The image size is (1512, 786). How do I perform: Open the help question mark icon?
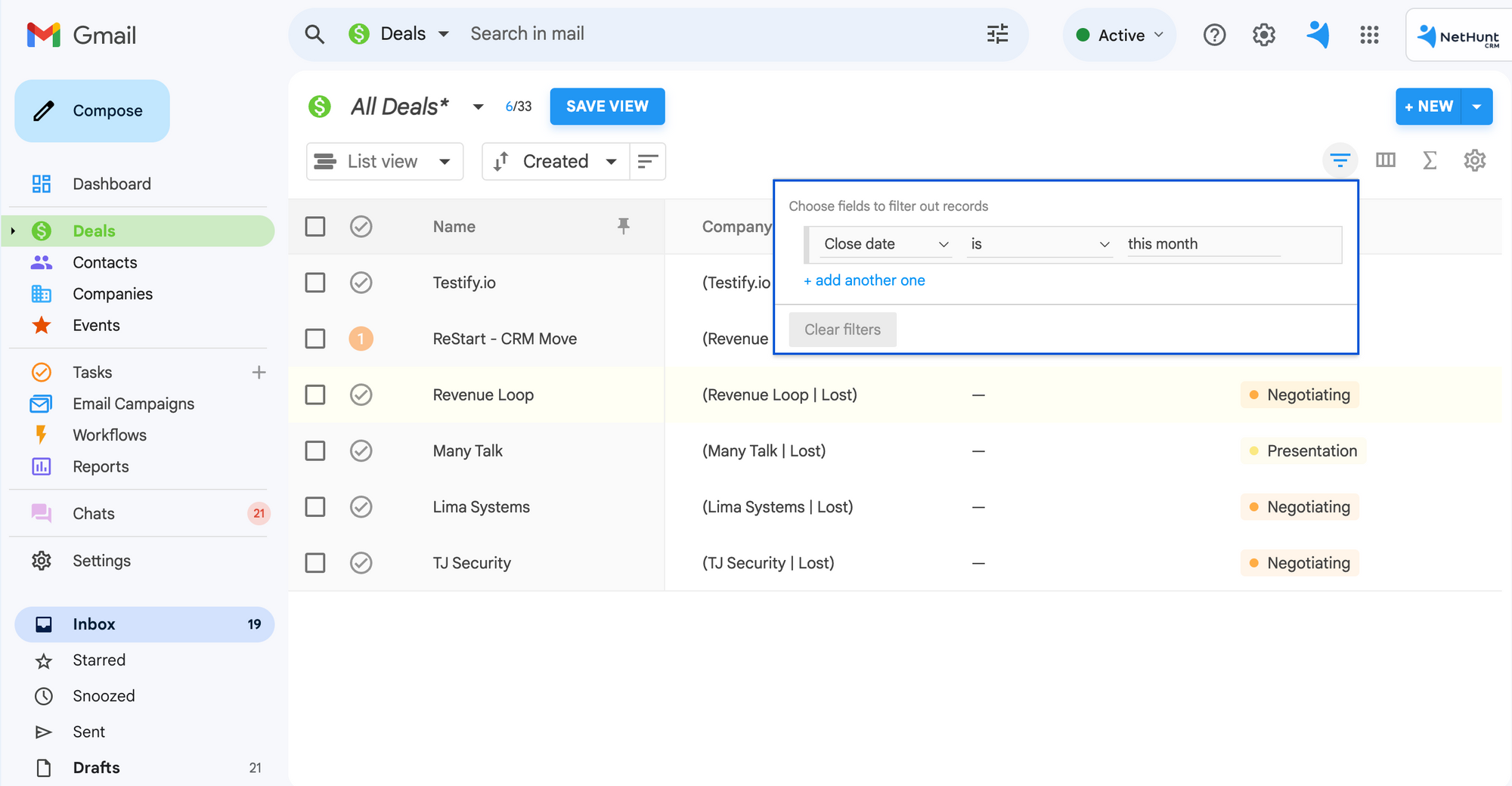pyautogui.click(x=1214, y=35)
